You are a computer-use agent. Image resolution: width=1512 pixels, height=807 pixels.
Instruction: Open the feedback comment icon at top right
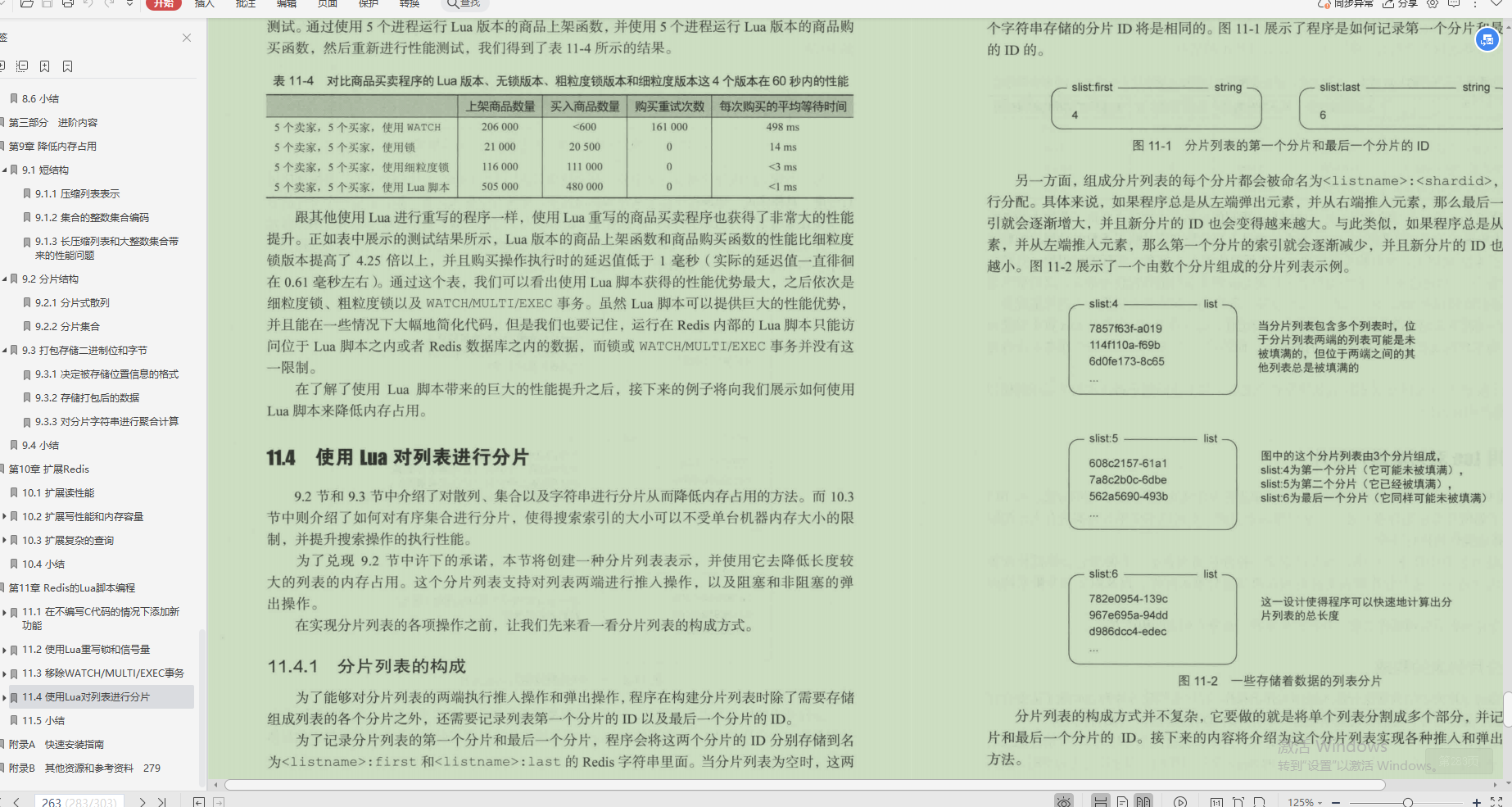[1454, 3]
